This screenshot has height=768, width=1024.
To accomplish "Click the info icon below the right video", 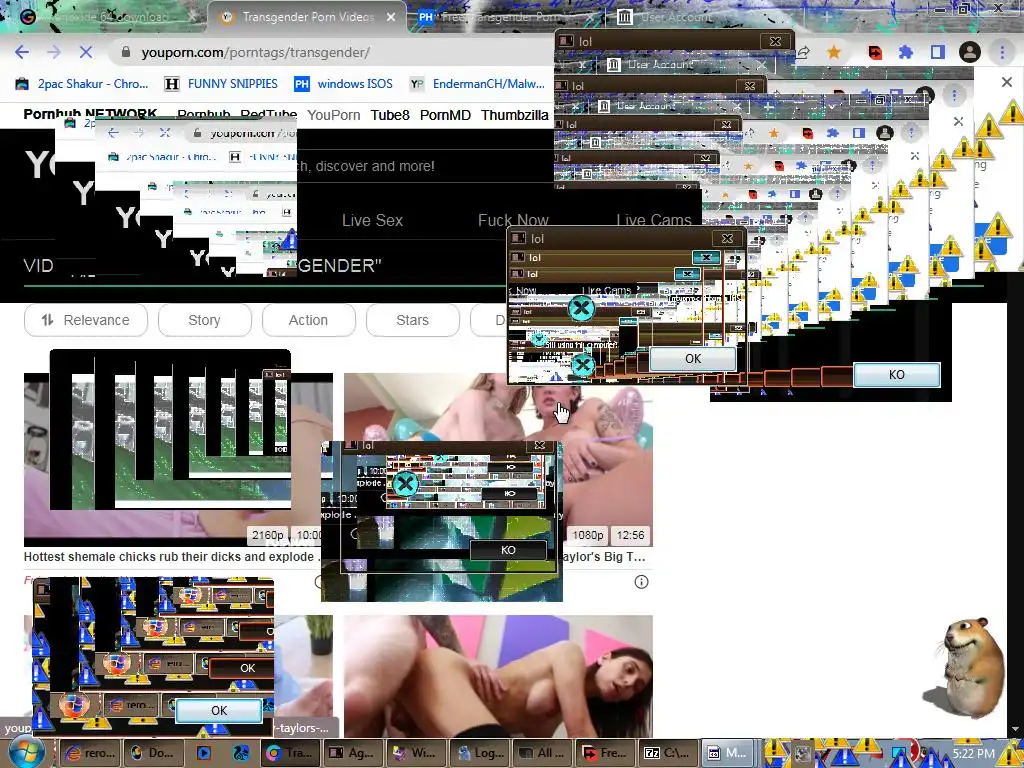I will (x=641, y=582).
